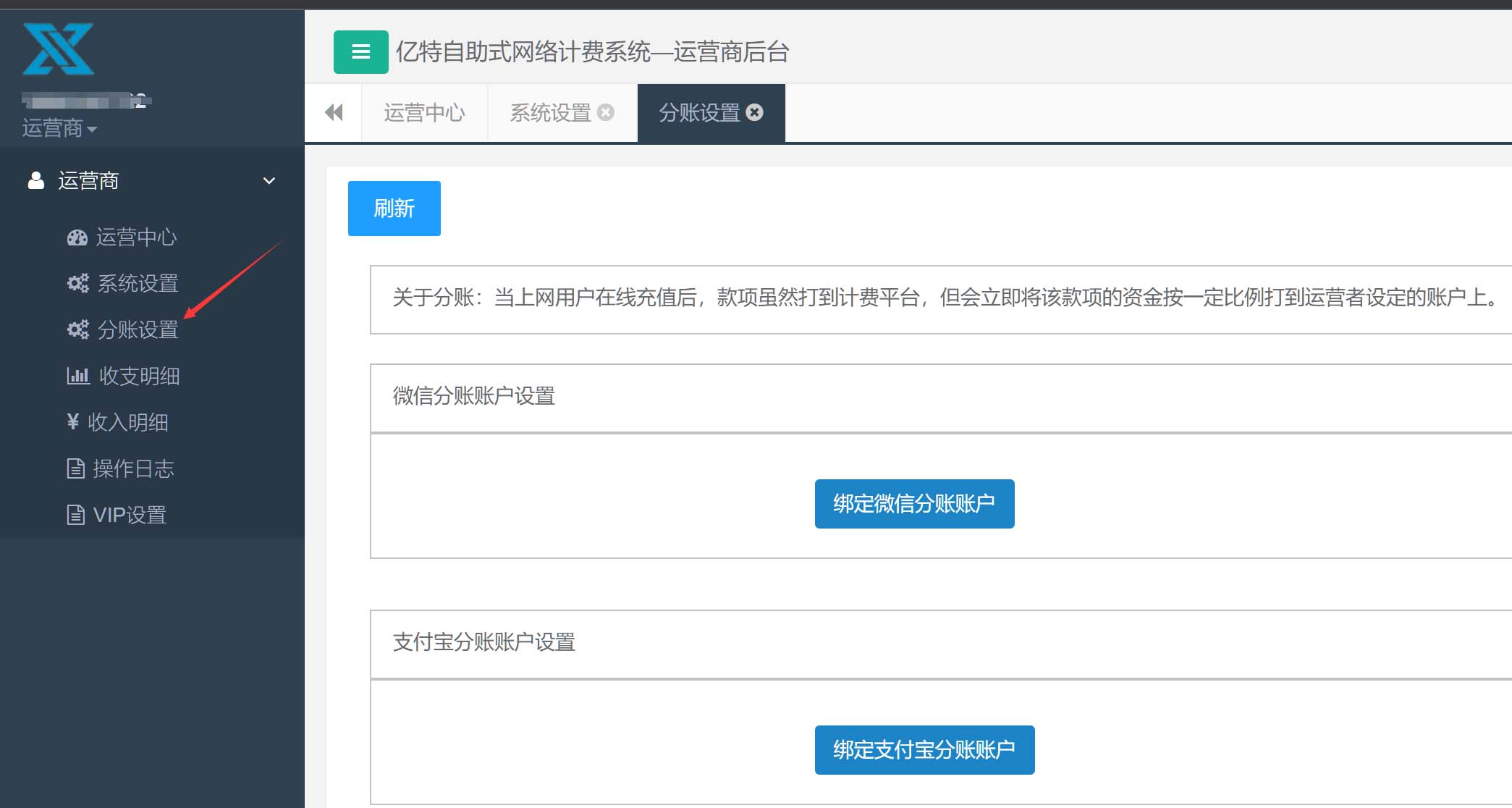The width and height of the screenshot is (1512, 808).
Task: Click the X logo in sidebar
Action: click(x=58, y=49)
